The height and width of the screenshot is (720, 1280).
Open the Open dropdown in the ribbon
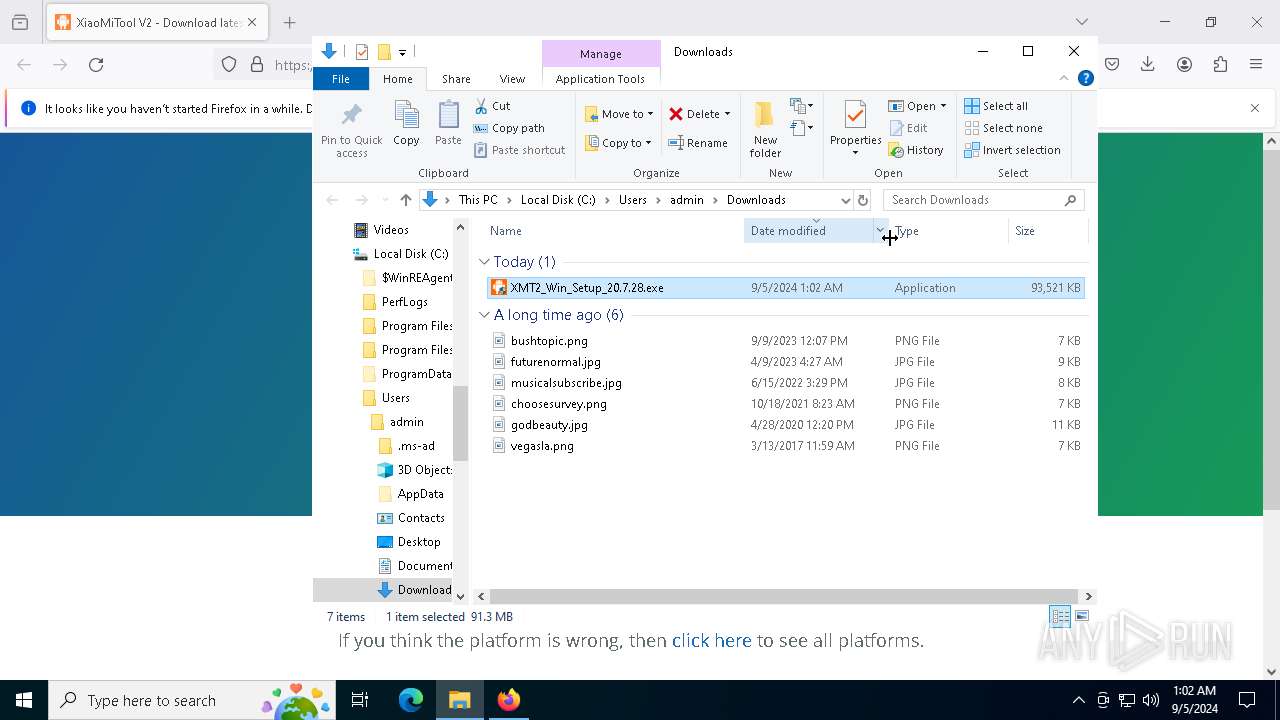[x=916, y=106]
